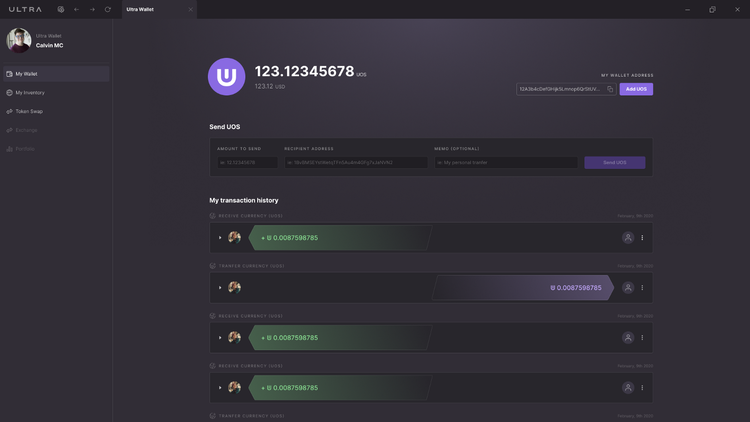The width and height of the screenshot is (750, 422).
Task: Expand the third transaction using its arrow
Action: (x=220, y=338)
